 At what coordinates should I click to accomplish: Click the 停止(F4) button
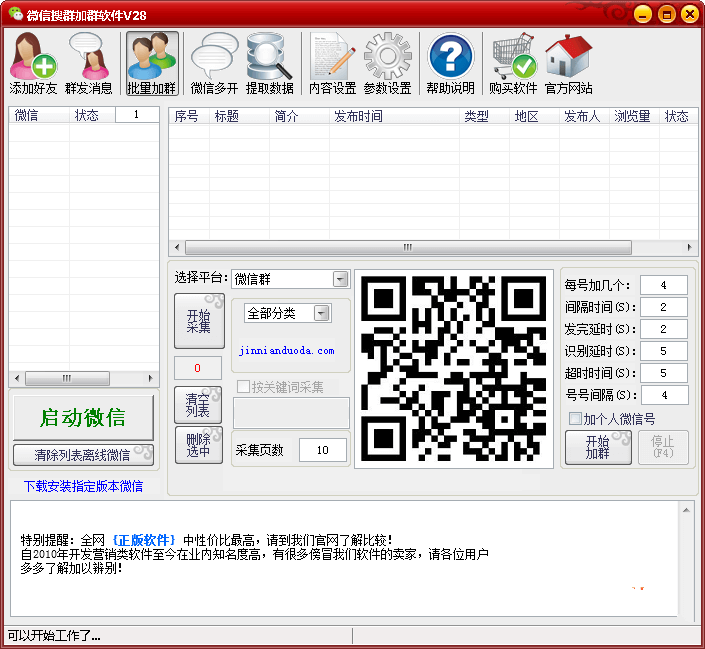pos(663,447)
